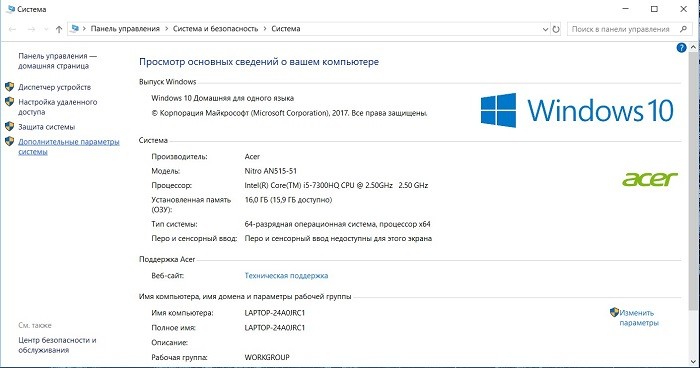Go up one level with the up arrow
Screen dimensions: 700x368
click(x=59, y=29)
